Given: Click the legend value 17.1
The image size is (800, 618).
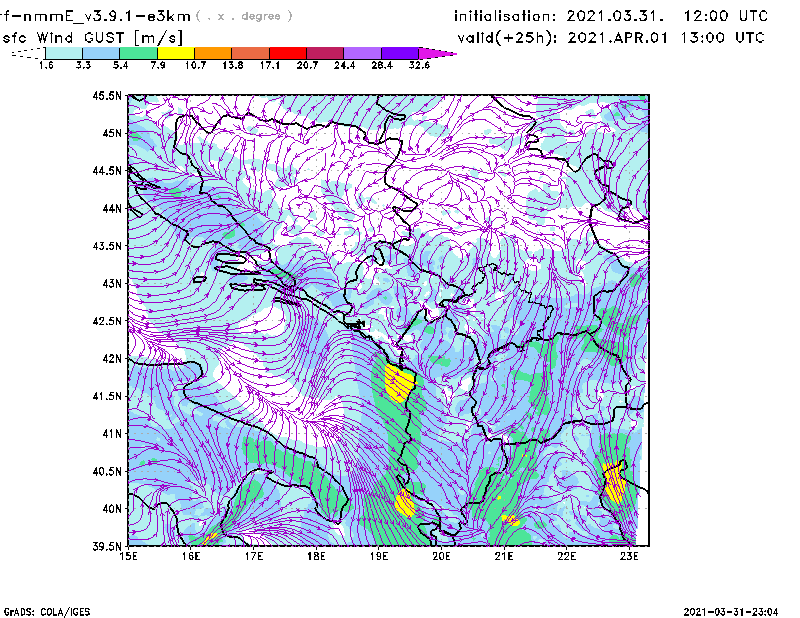Looking at the screenshot, I should click(269, 65).
